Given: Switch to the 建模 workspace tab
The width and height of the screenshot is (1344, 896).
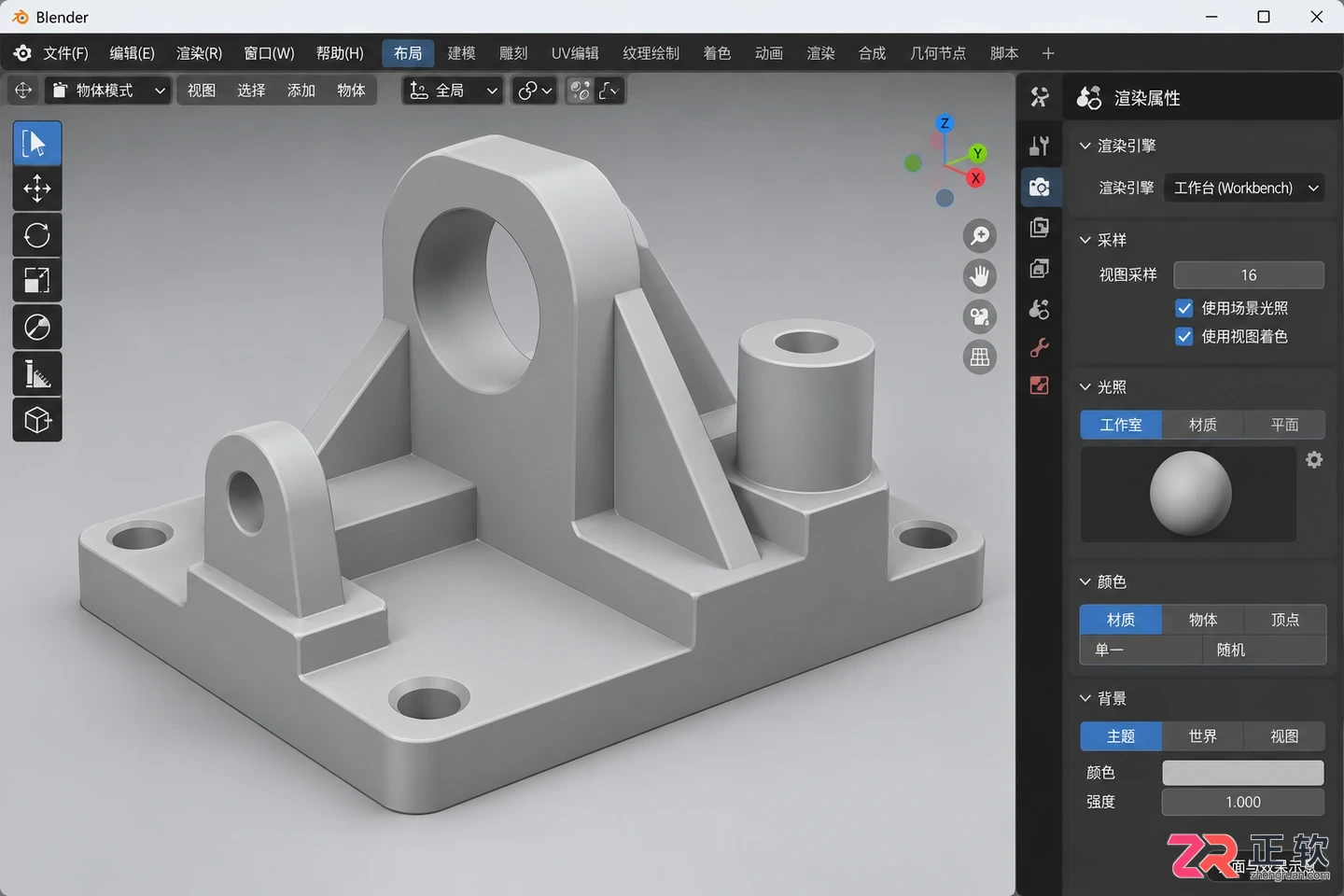Looking at the screenshot, I should pyautogui.click(x=461, y=53).
